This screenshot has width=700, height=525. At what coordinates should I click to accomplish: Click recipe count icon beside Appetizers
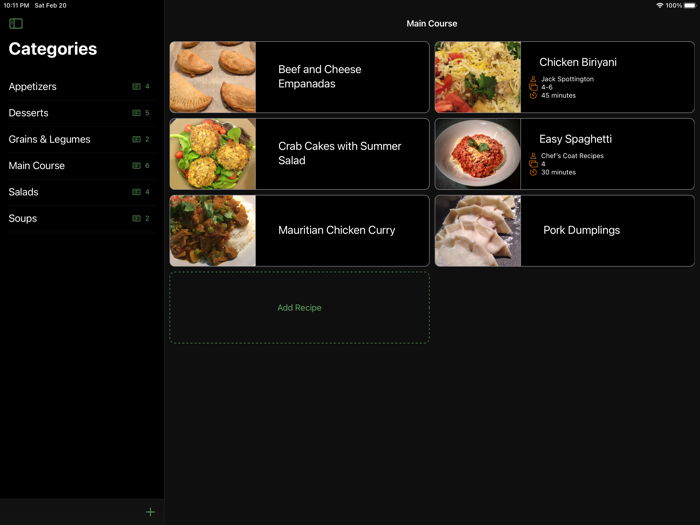pyautogui.click(x=137, y=87)
